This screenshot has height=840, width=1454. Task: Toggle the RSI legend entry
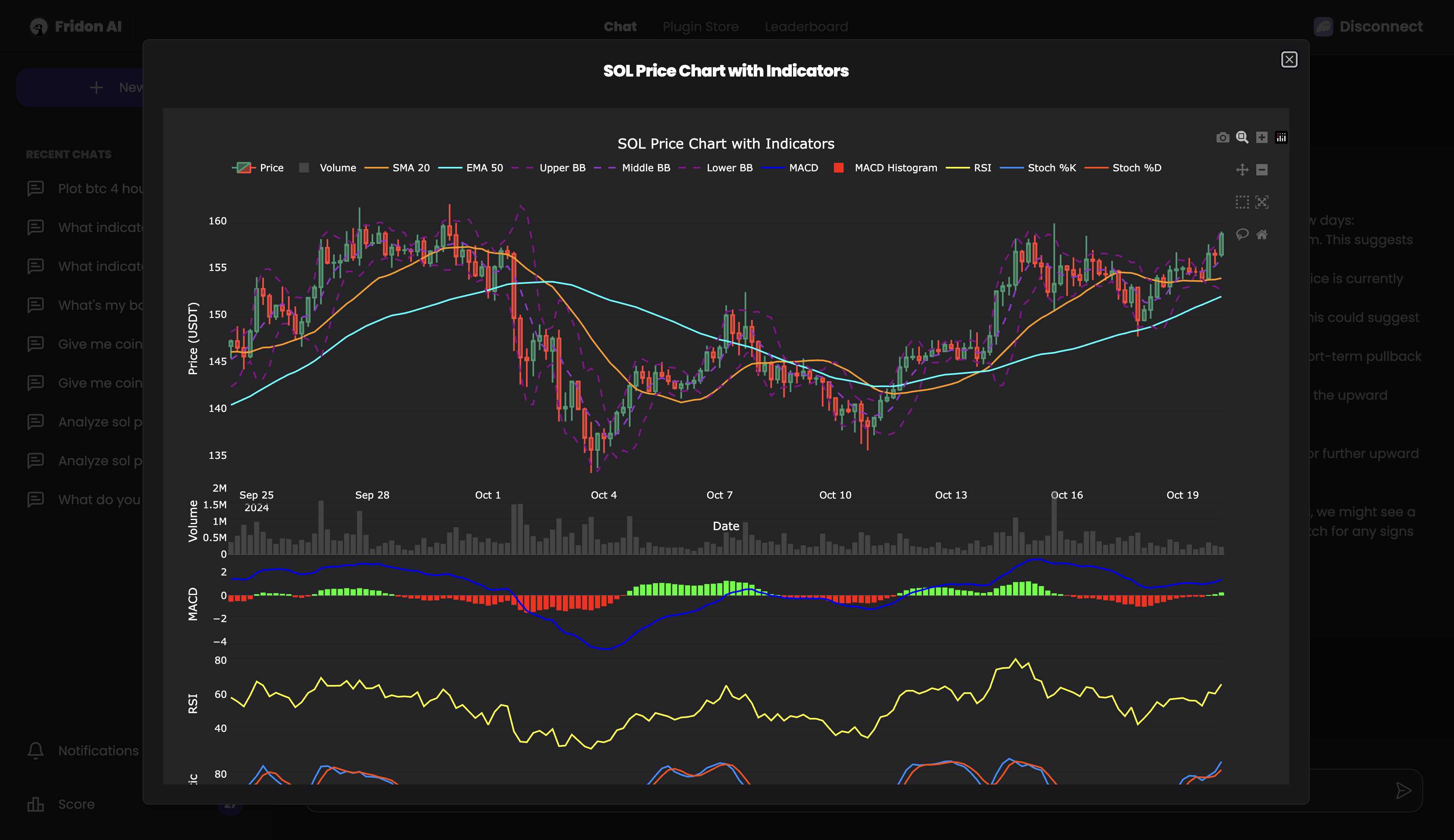point(982,168)
